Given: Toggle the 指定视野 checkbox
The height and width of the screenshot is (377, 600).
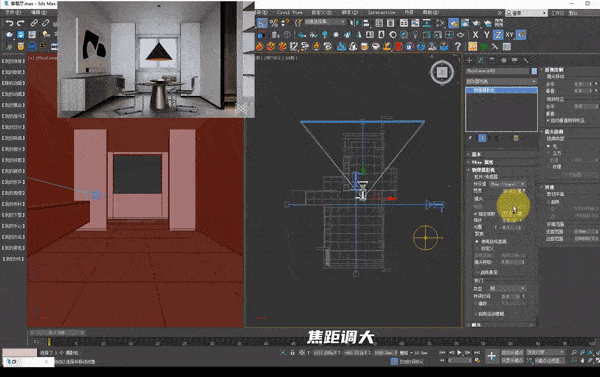Looking at the screenshot, I should point(476,214).
